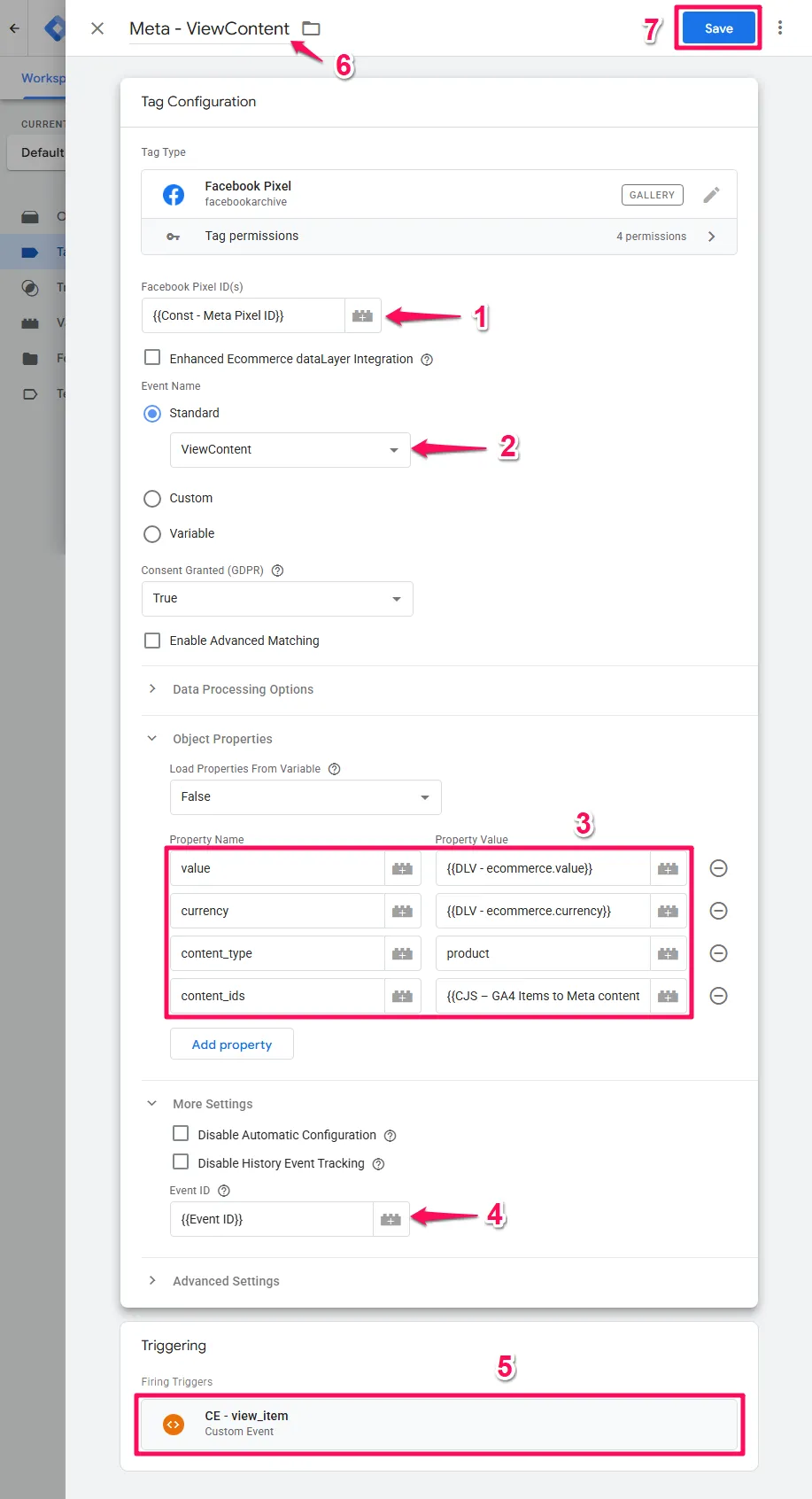Select the Custom event name radio button
Image resolution: width=812 pixels, height=1499 pixels.
point(152,499)
